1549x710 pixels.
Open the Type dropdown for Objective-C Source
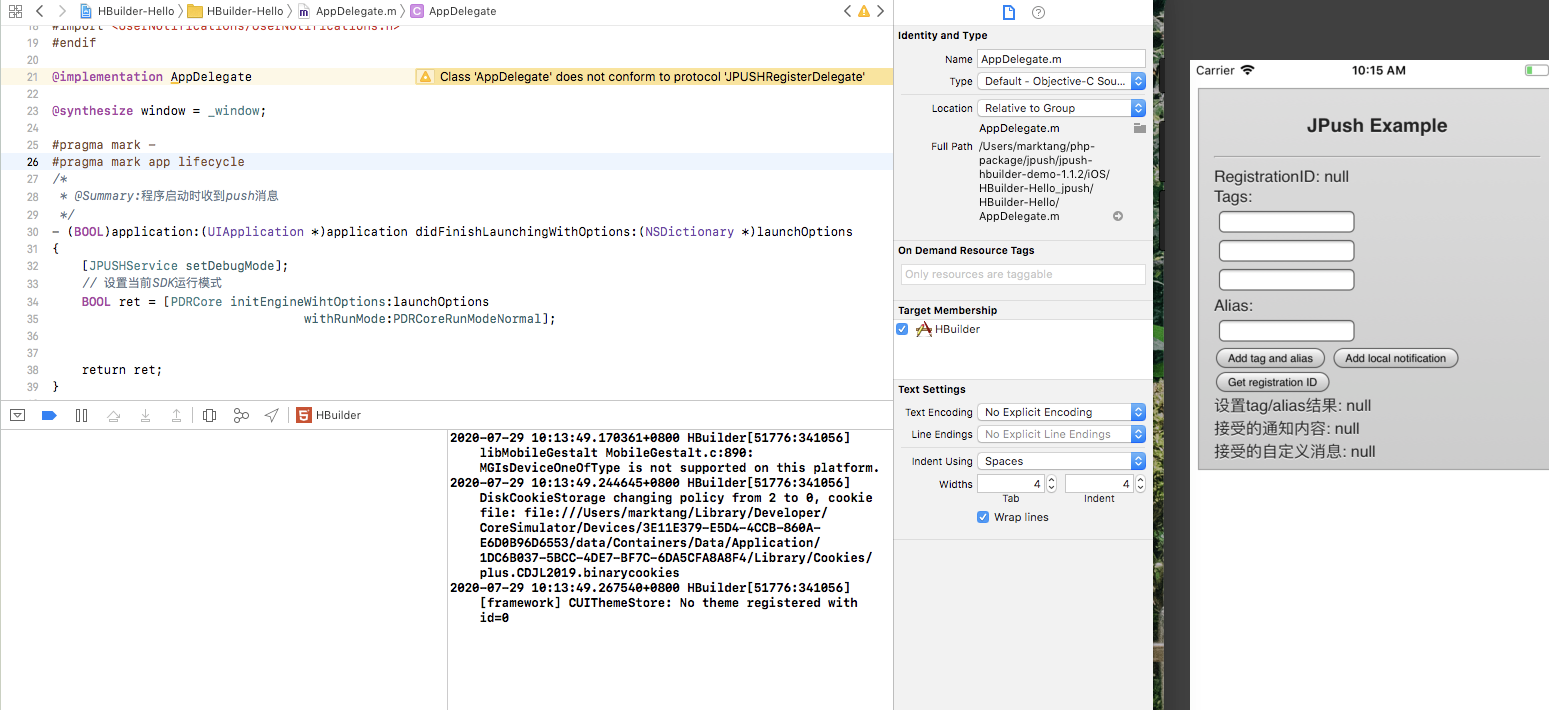pos(1061,81)
